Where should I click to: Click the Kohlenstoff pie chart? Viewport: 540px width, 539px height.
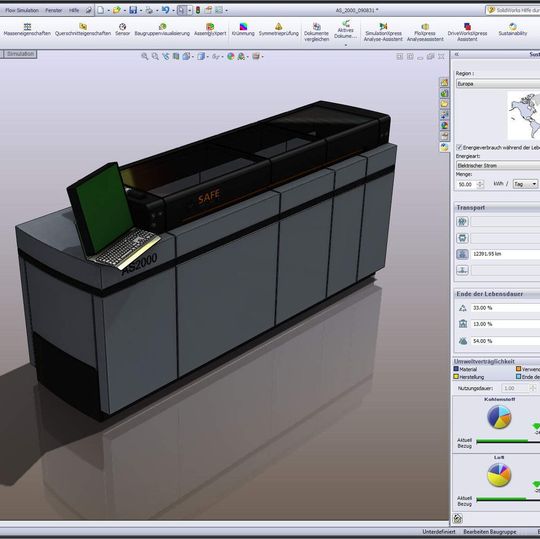click(499, 417)
